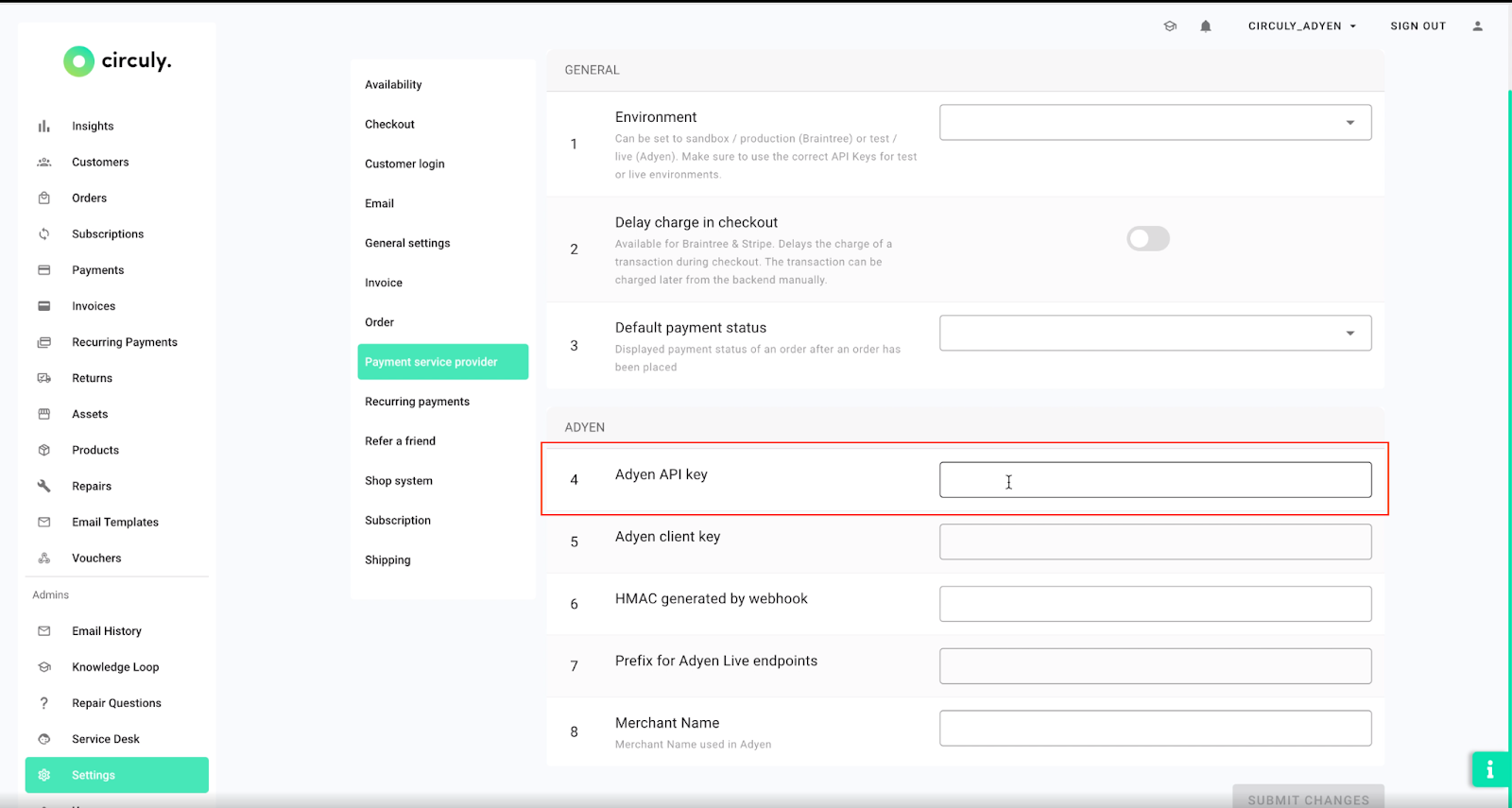Viewport: 1512px width, 808px height.
Task: Click the Email Templates envelope icon
Action: 43,522
